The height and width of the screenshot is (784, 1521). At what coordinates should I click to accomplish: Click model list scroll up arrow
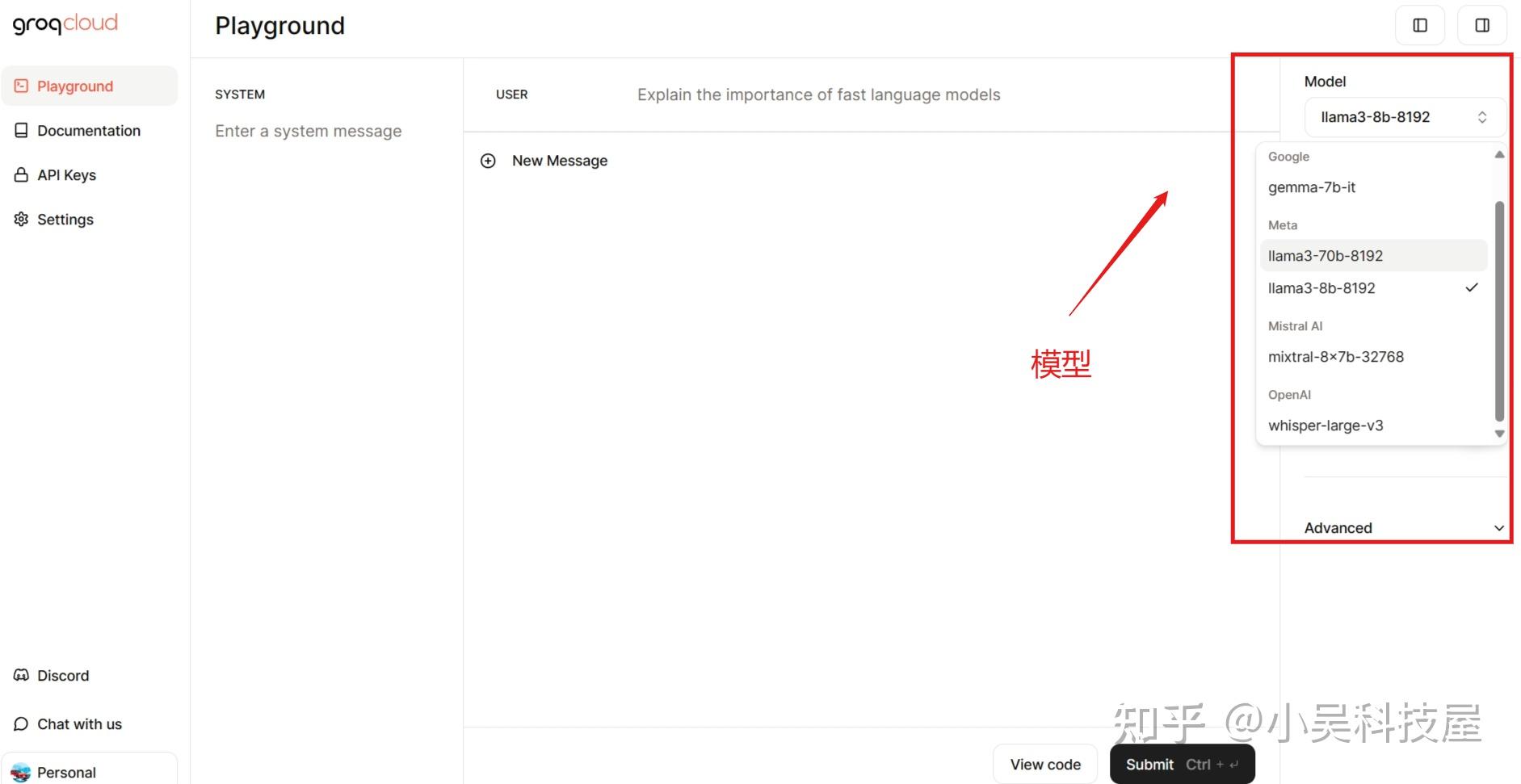1499,154
